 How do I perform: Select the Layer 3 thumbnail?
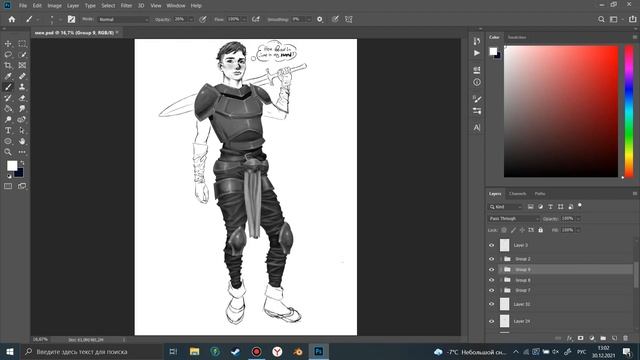coord(504,245)
